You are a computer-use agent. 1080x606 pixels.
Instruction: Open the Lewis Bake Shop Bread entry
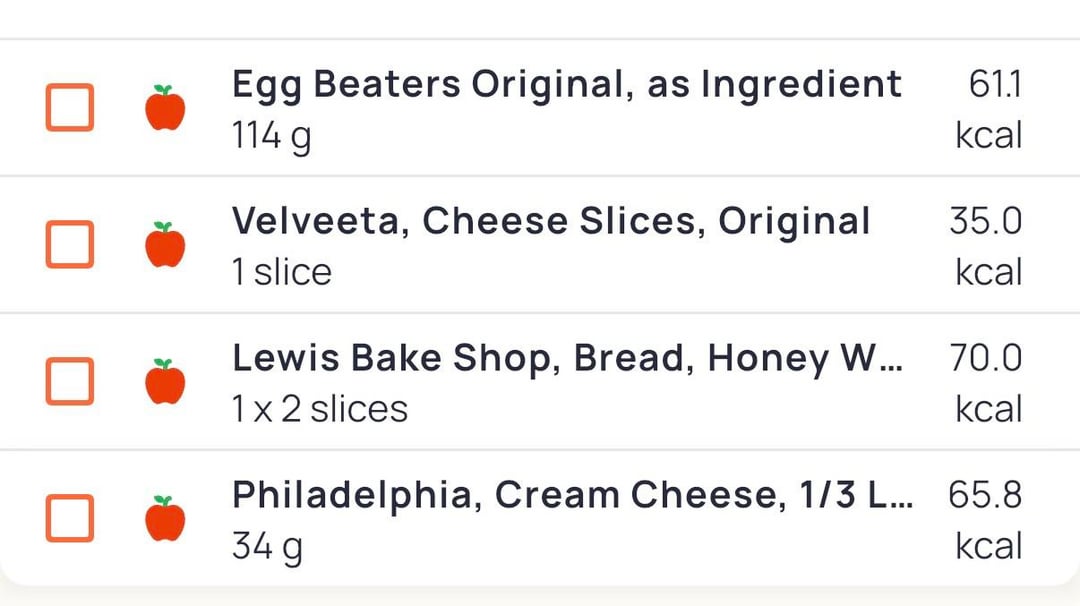pos(566,359)
